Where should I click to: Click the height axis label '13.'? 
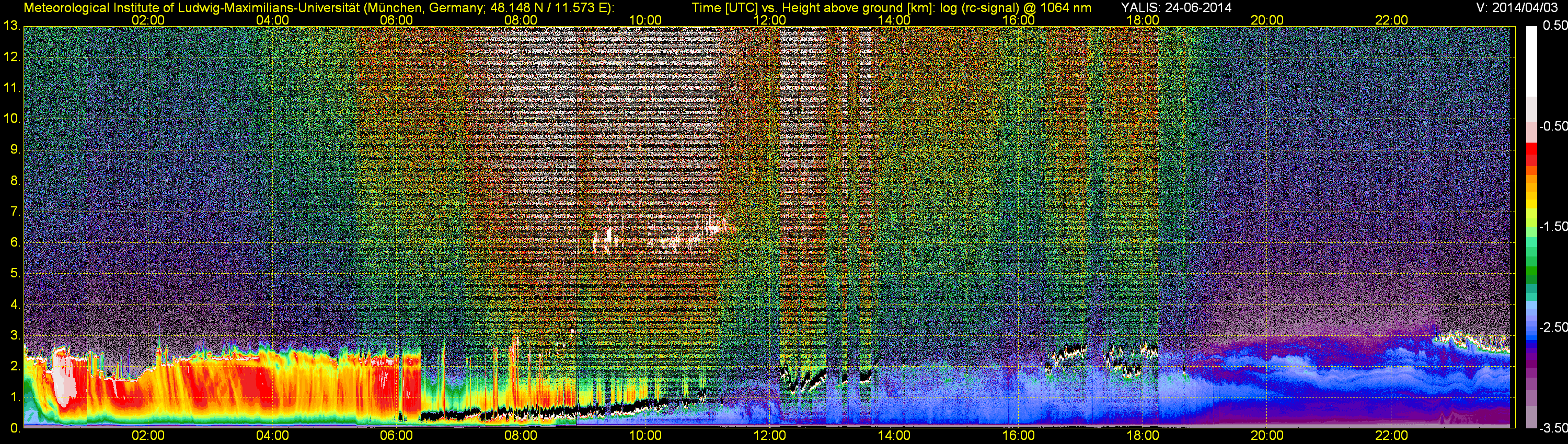[x=12, y=26]
